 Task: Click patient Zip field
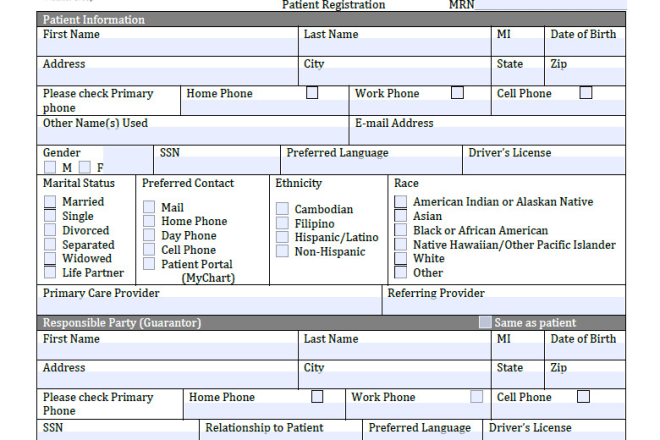pyautogui.click(x=585, y=77)
